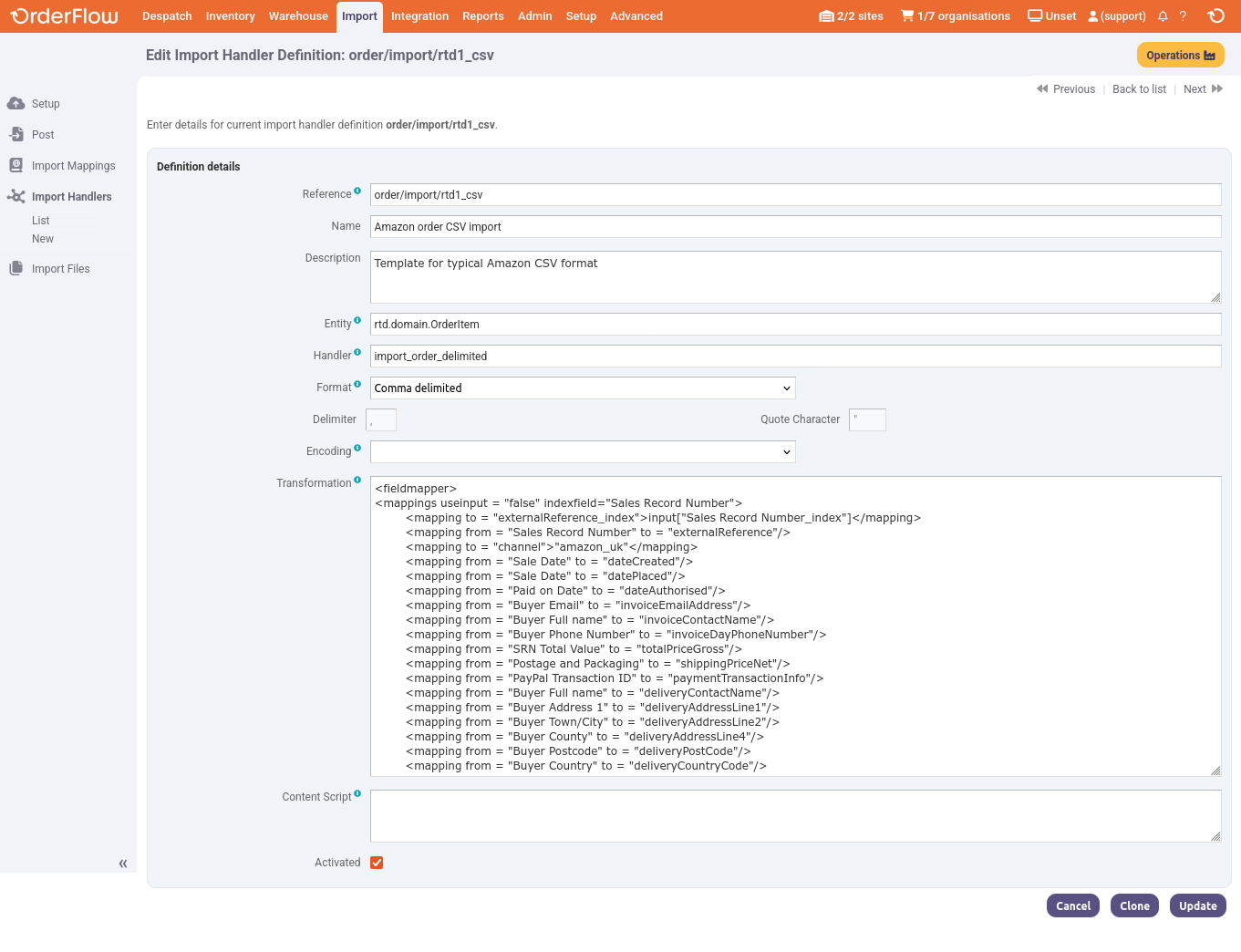Collapse the sidebar with the double chevron

(122, 863)
